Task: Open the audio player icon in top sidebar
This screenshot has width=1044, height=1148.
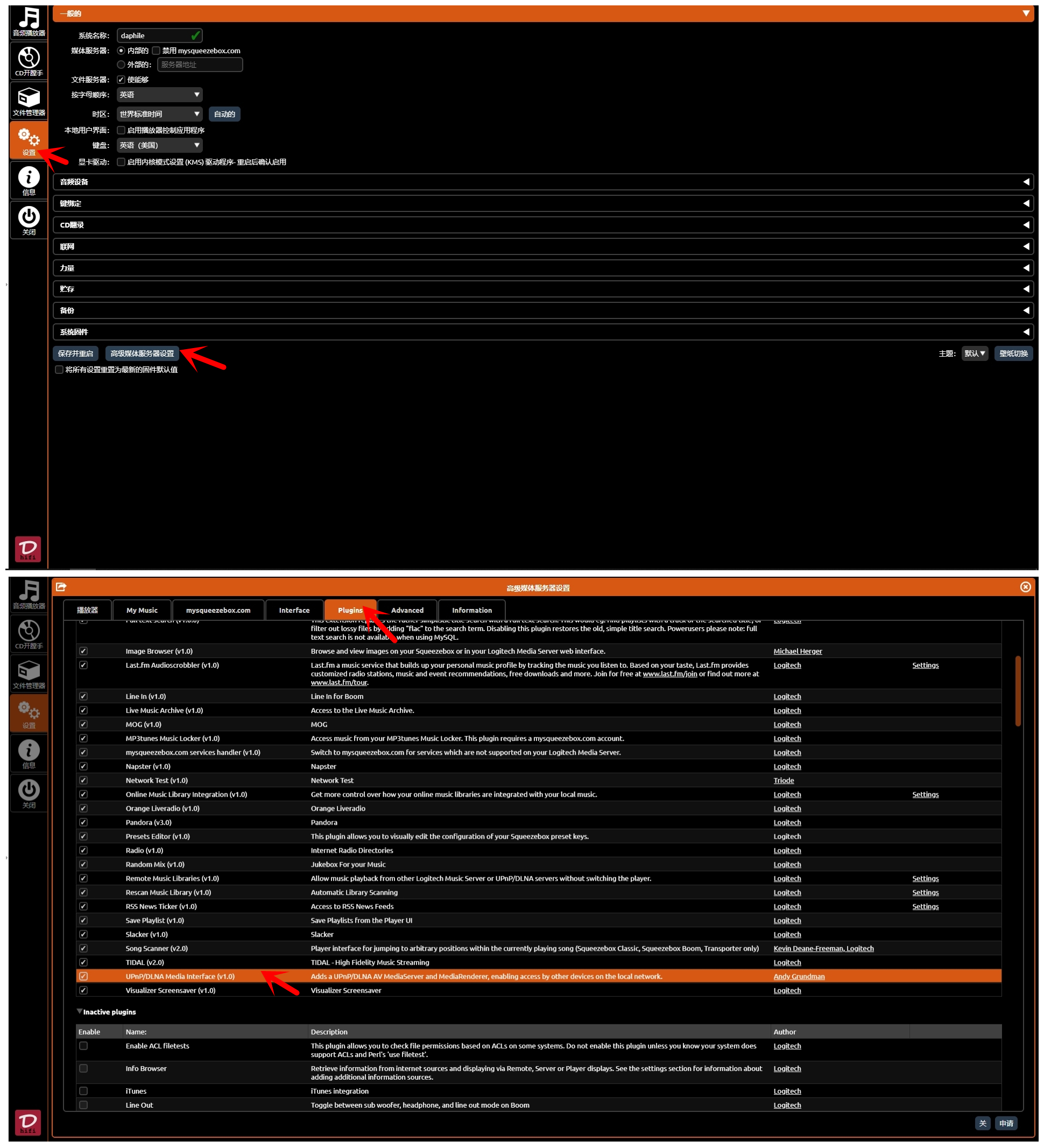Action: pos(29,22)
